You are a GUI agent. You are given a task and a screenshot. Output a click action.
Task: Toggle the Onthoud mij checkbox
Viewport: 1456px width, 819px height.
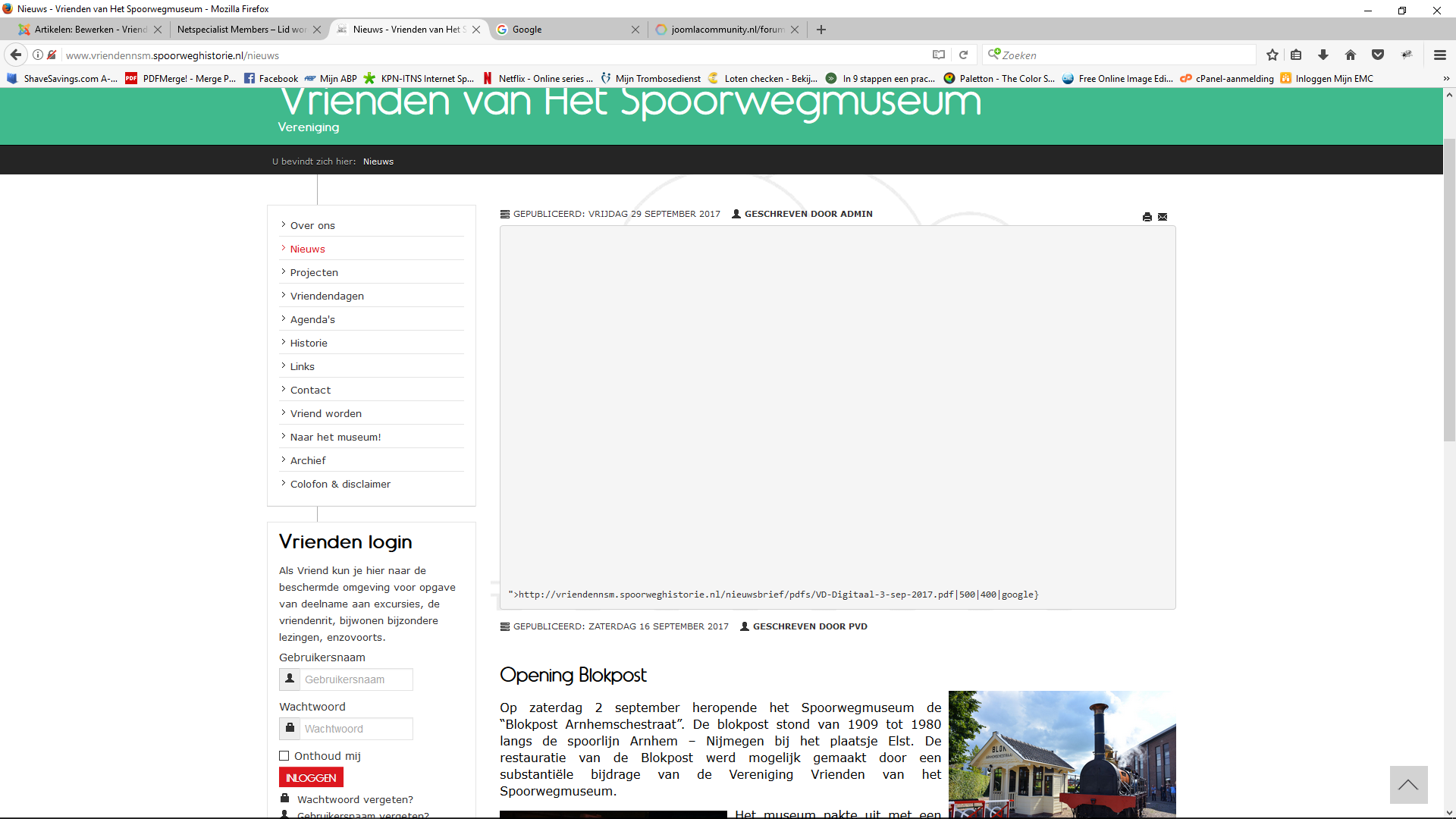[x=284, y=756]
